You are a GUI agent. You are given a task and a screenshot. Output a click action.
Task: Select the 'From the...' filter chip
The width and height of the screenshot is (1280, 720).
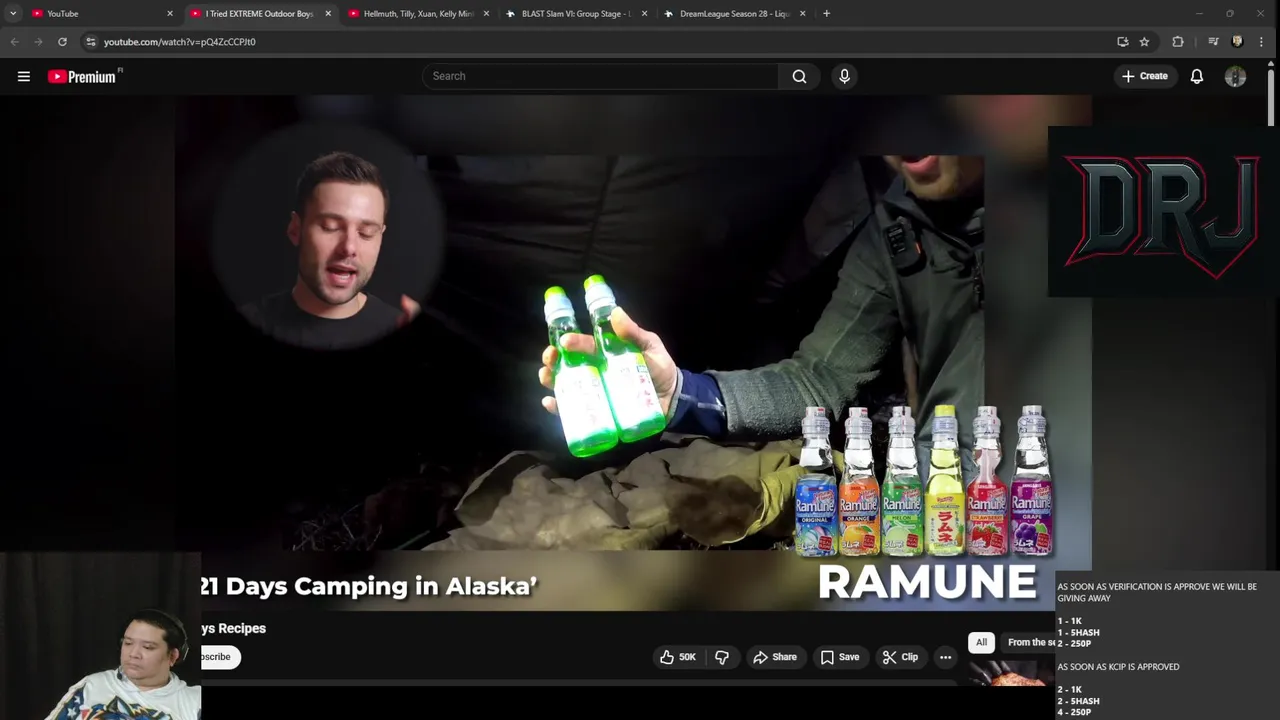(1030, 642)
